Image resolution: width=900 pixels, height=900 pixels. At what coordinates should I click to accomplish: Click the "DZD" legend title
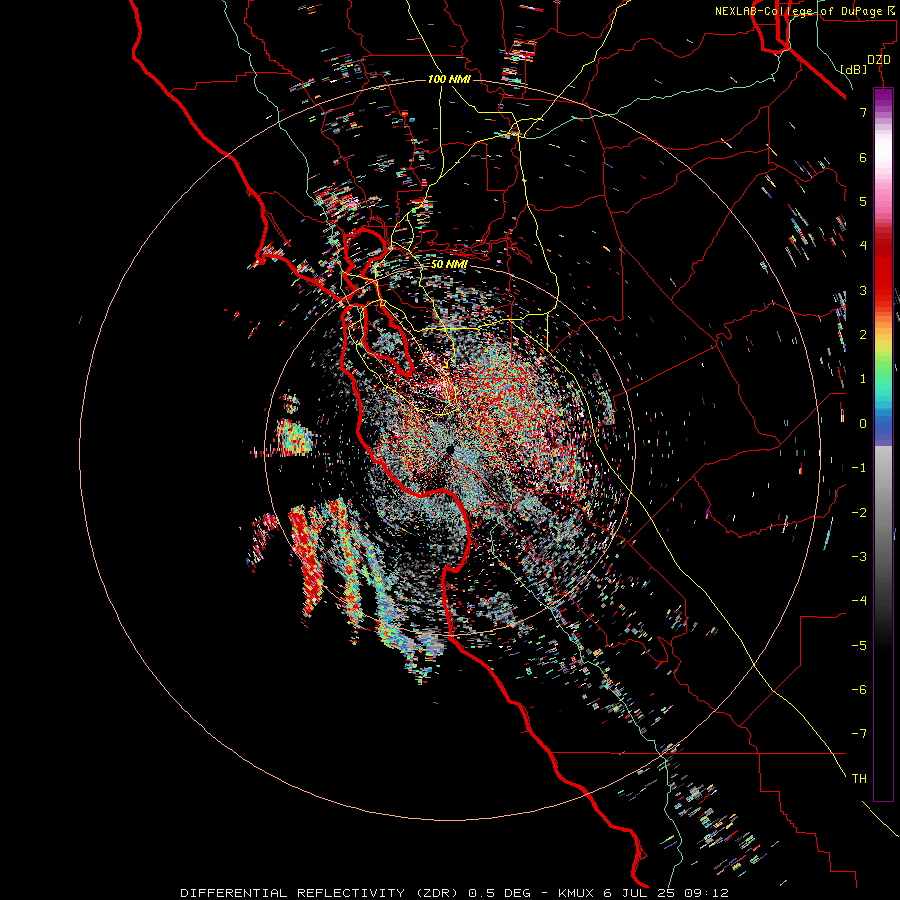[x=879, y=60]
